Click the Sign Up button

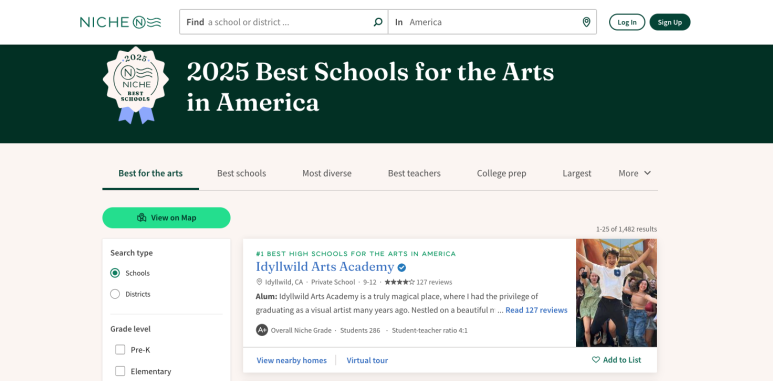tap(670, 22)
